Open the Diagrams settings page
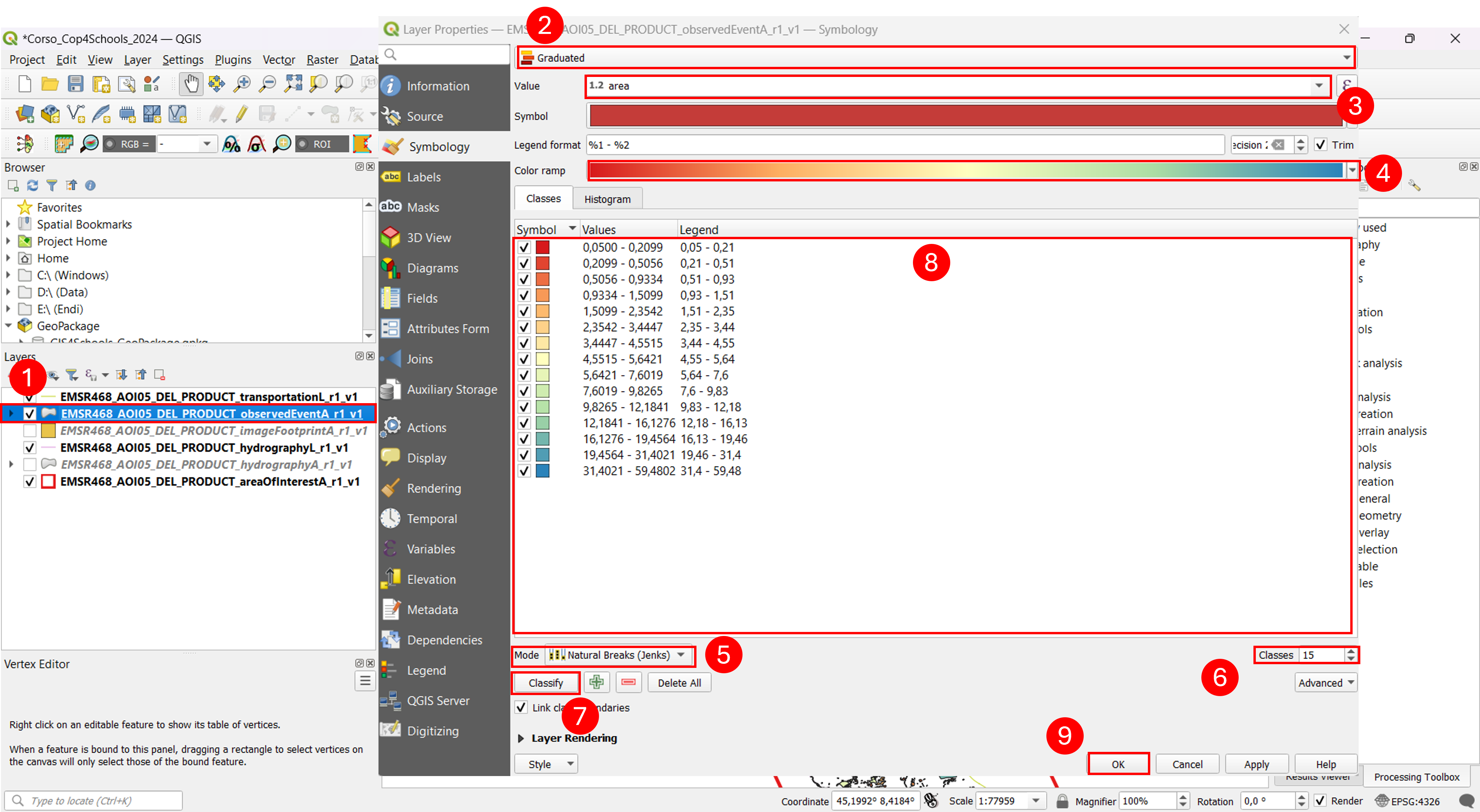 pyautogui.click(x=432, y=268)
